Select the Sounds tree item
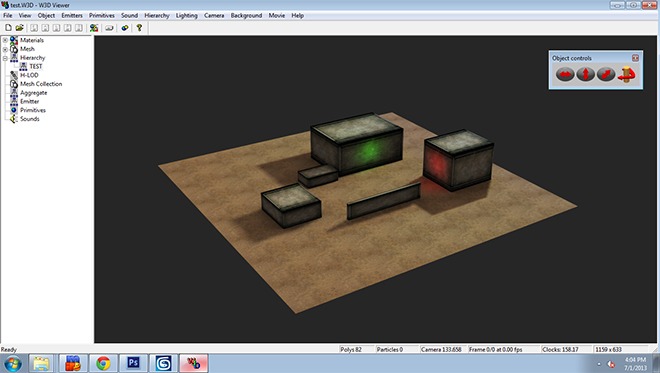The image size is (660, 373). click(29, 119)
